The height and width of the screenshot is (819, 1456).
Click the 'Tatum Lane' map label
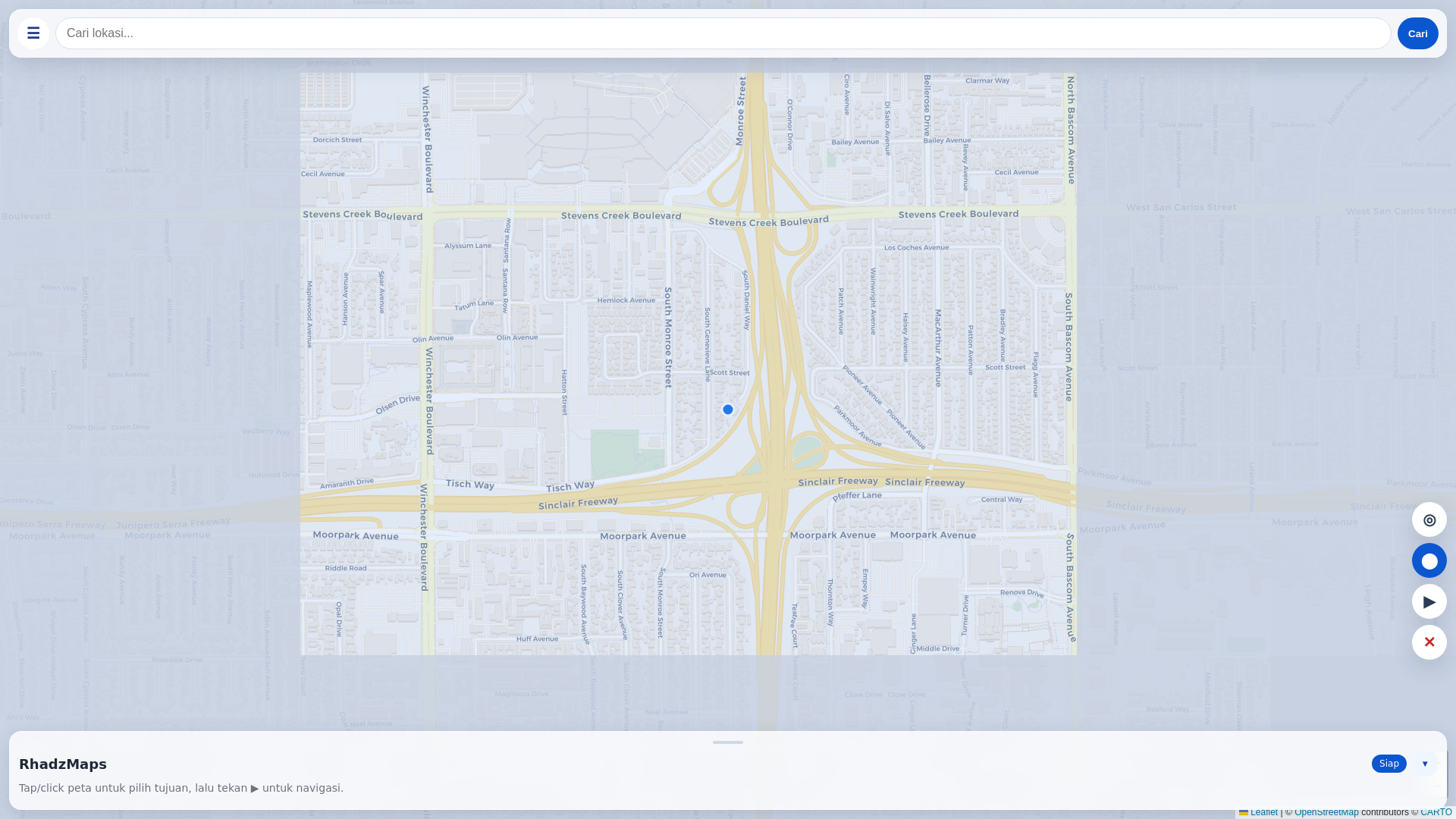pyautogui.click(x=474, y=306)
